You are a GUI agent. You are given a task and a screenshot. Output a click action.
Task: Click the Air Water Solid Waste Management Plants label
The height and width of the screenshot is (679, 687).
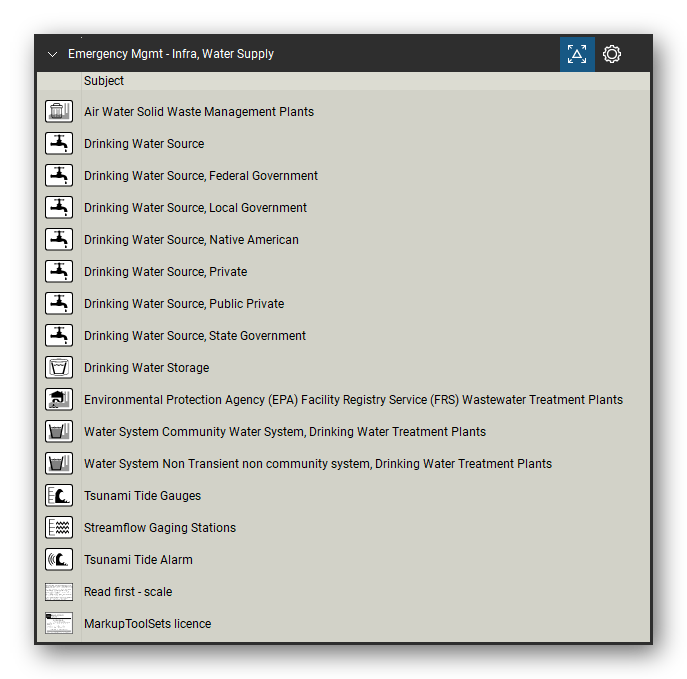coord(199,112)
